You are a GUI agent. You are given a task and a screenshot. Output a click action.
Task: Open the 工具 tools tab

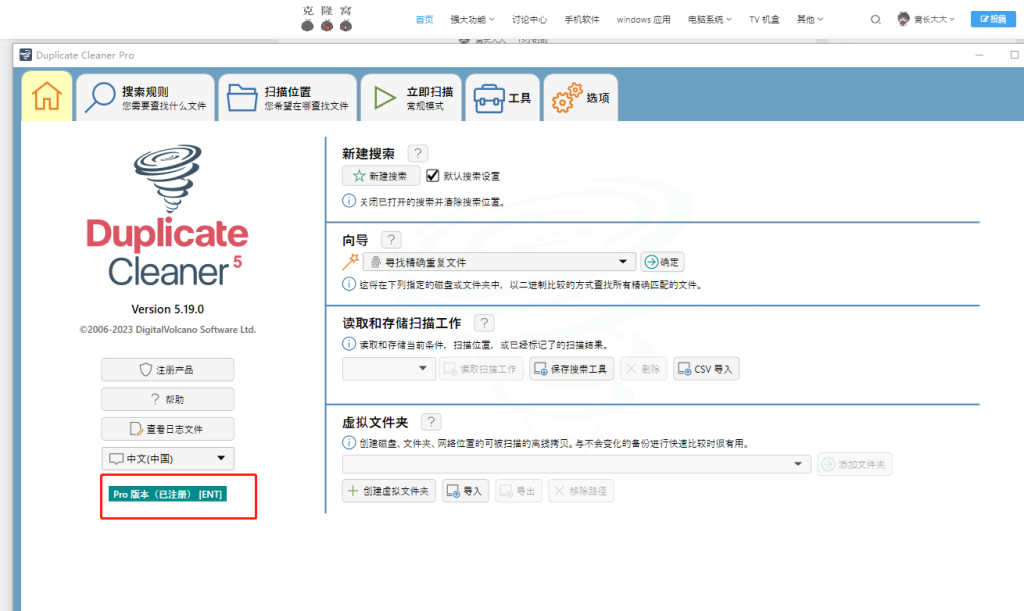click(502, 98)
